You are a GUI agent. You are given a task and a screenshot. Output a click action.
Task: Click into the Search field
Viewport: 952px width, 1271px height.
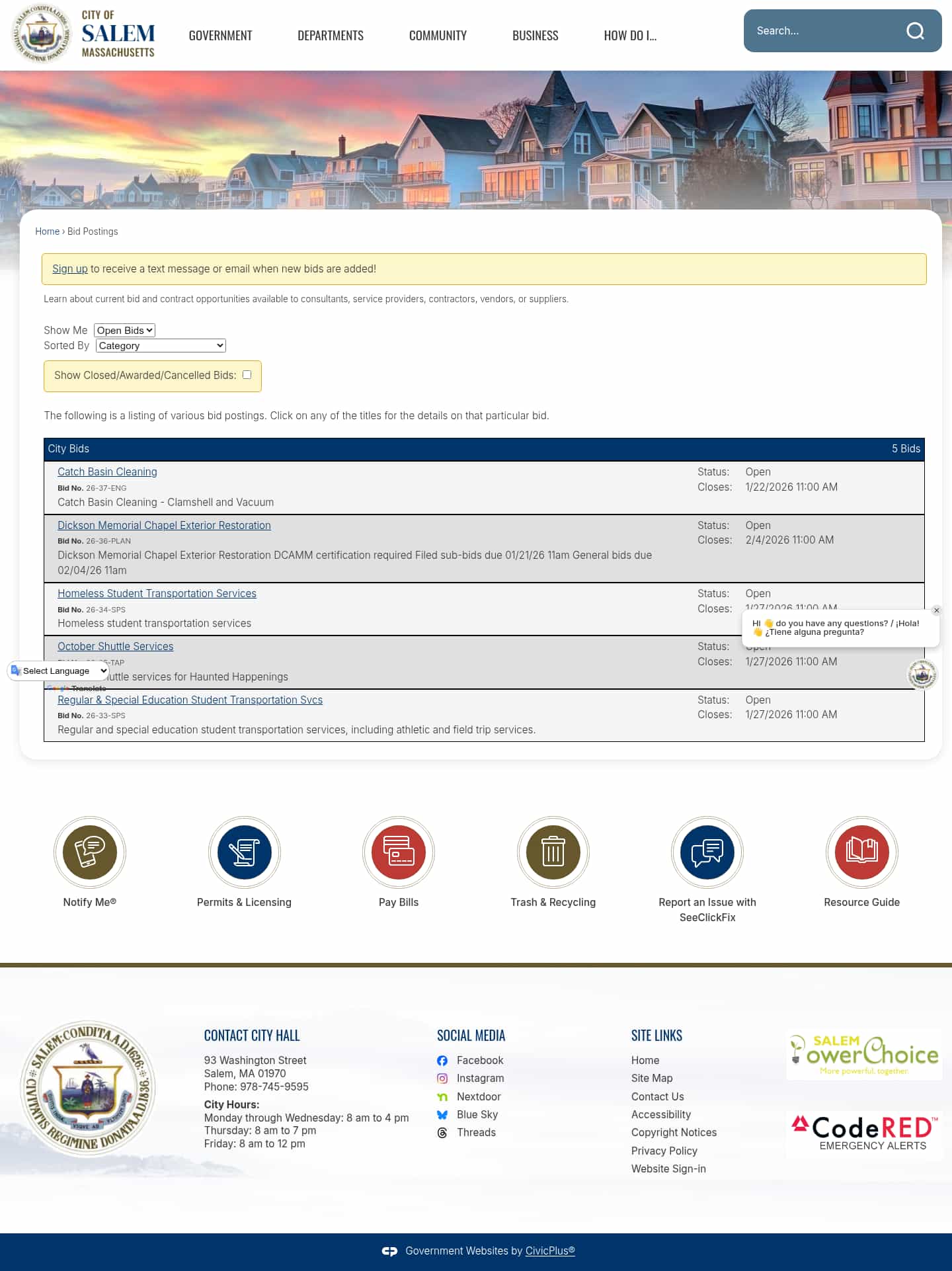click(823, 31)
